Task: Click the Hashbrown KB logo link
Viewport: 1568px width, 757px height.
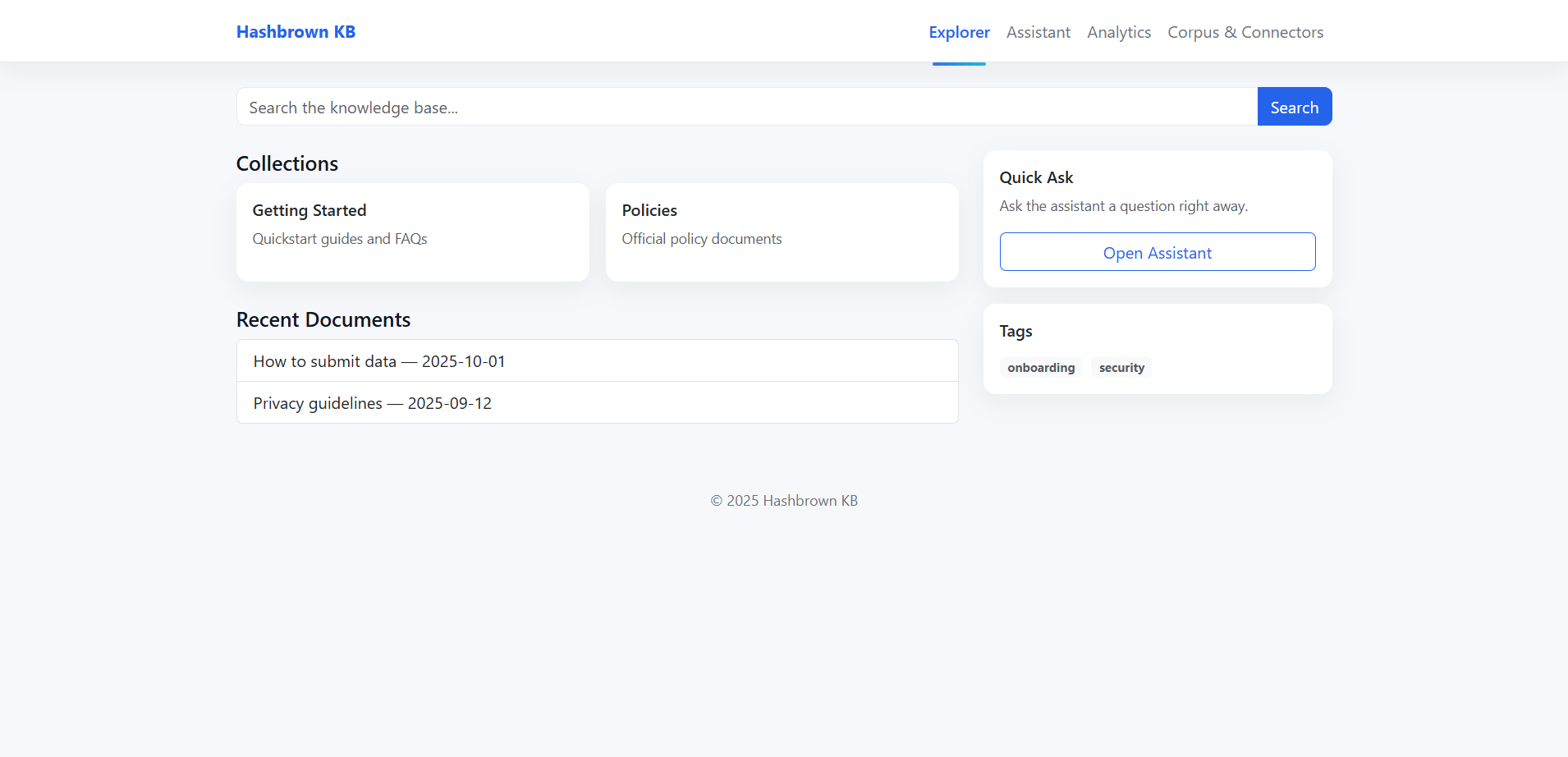Action: (296, 32)
